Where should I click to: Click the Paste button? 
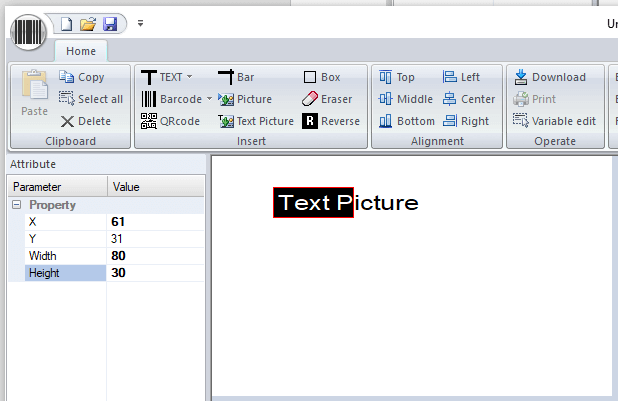(x=35, y=93)
